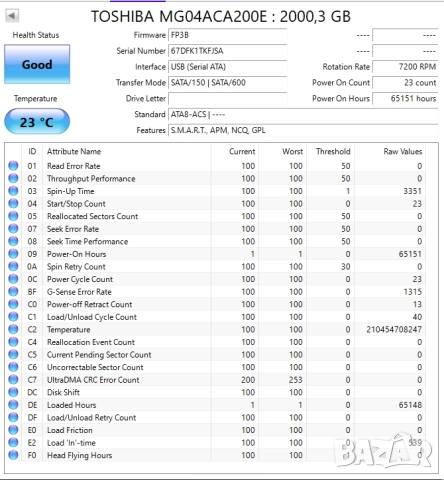Image resolution: width=444 pixels, height=480 pixels.
Task: Select status icon for Loaded Hours
Action: point(13,405)
